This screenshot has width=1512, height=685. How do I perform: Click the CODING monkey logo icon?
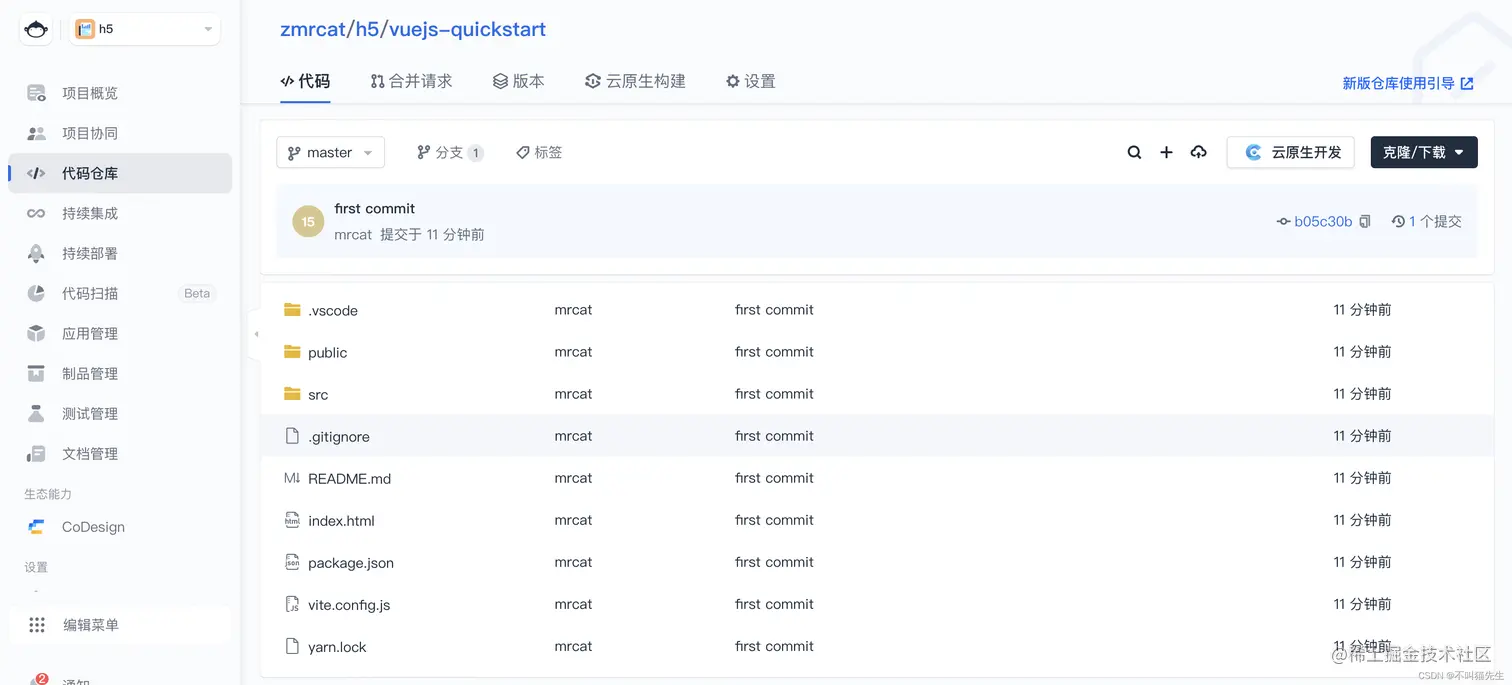(x=37, y=29)
